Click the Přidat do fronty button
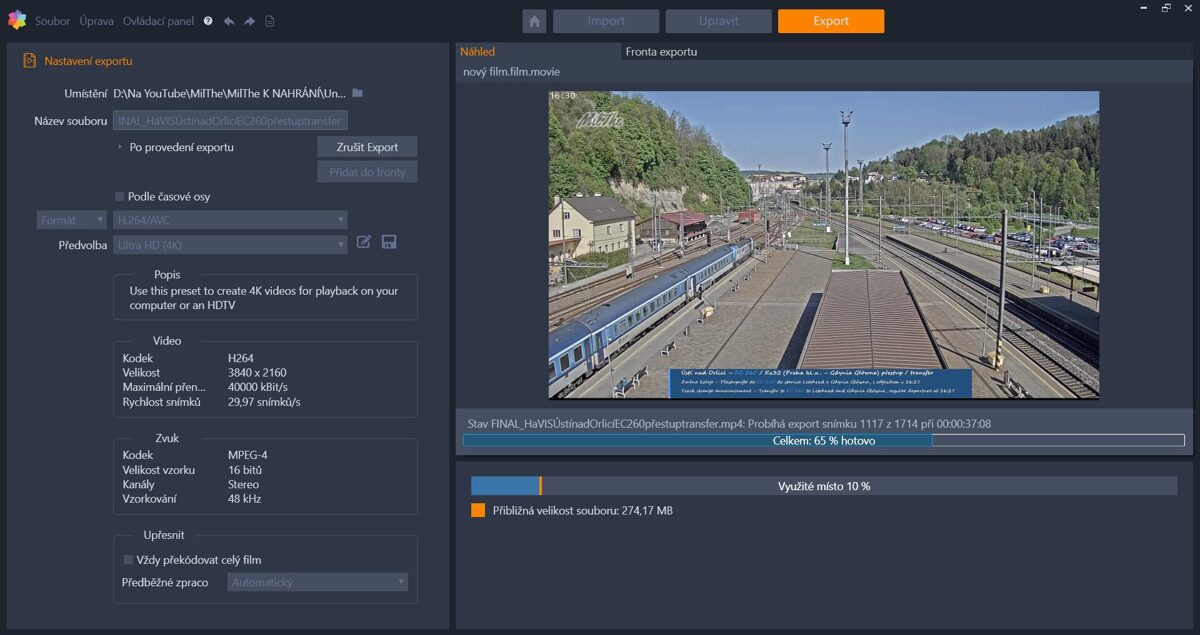 [x=368, y=172]
